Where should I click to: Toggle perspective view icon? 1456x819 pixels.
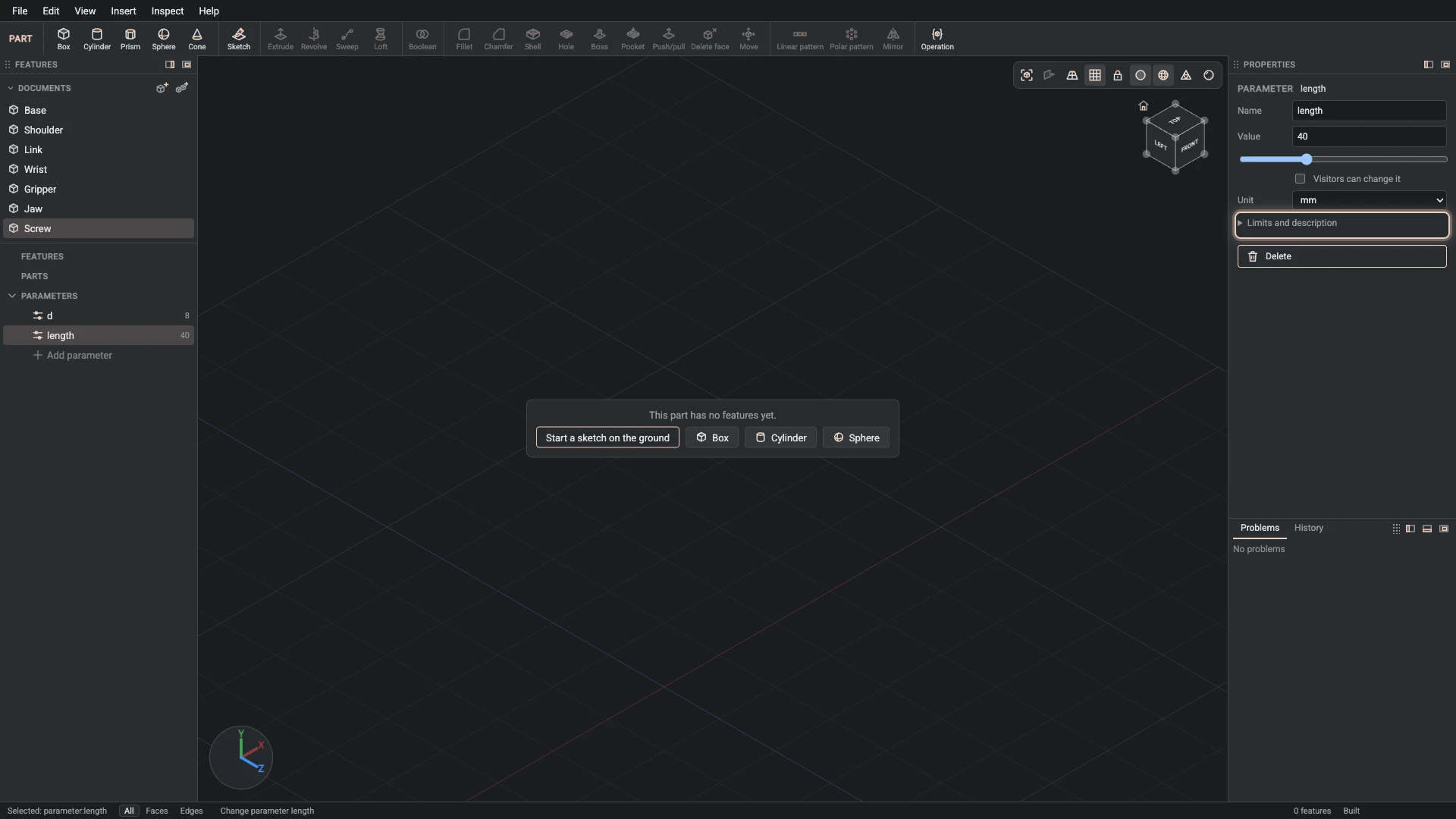tap(1072, 75)
